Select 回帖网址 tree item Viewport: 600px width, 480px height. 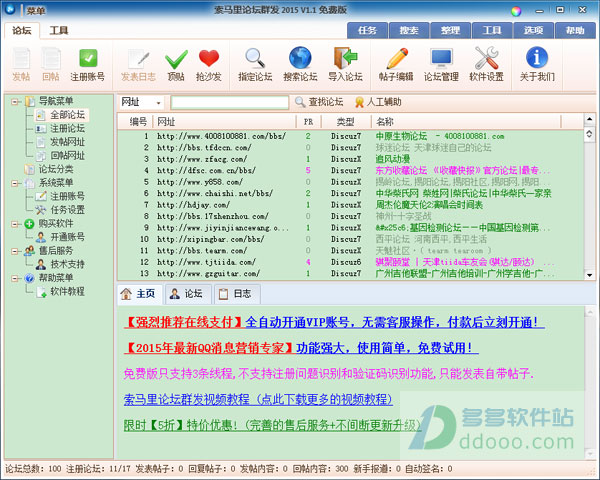click(x=61, y=155)
